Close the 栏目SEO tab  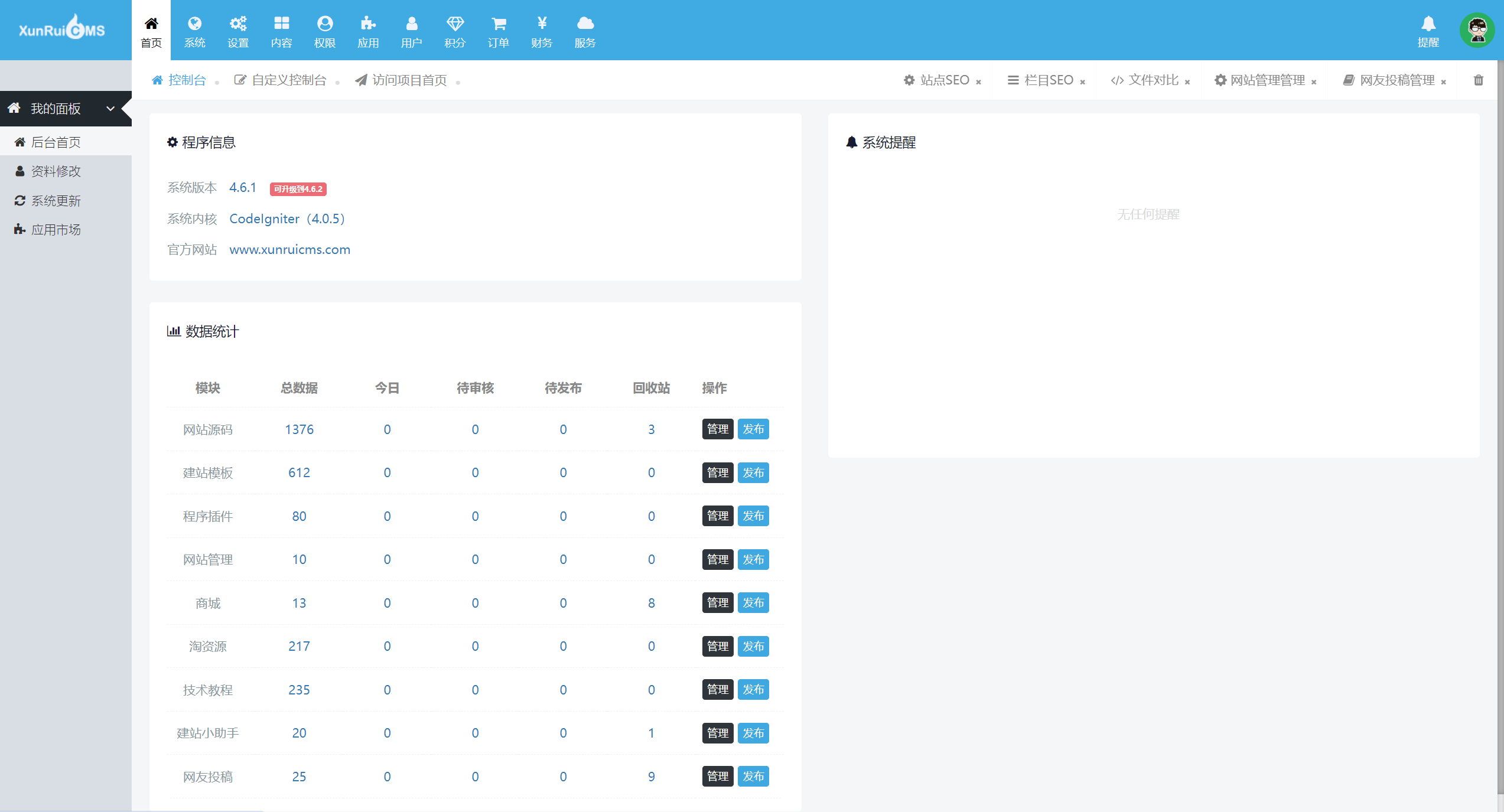click(x=1083, y=82)
